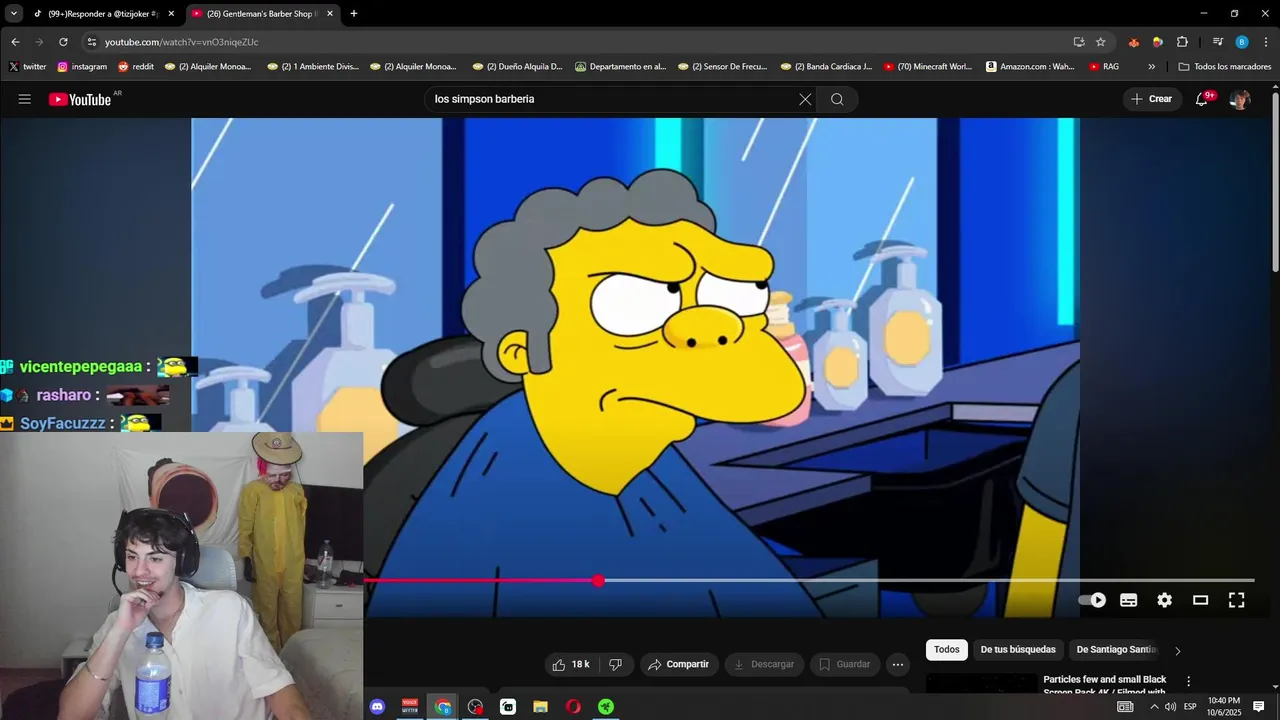Viewport: 1280px width, 720px height.
Task: Run search with magnifying glass button
Action: [837, 99]
